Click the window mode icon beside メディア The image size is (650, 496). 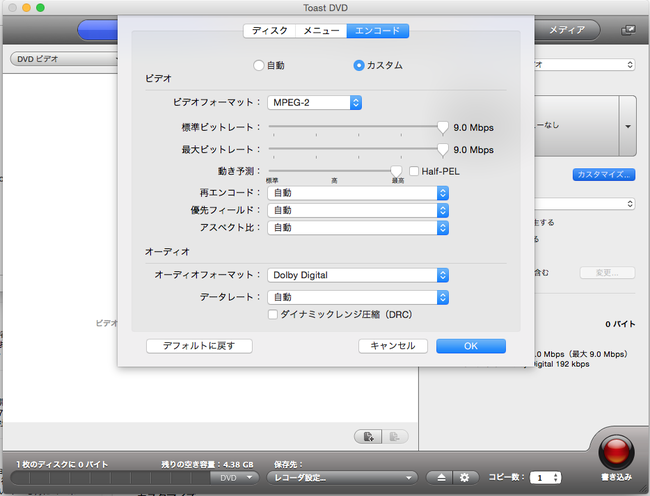pyautogui.click(x=628, y=30)
